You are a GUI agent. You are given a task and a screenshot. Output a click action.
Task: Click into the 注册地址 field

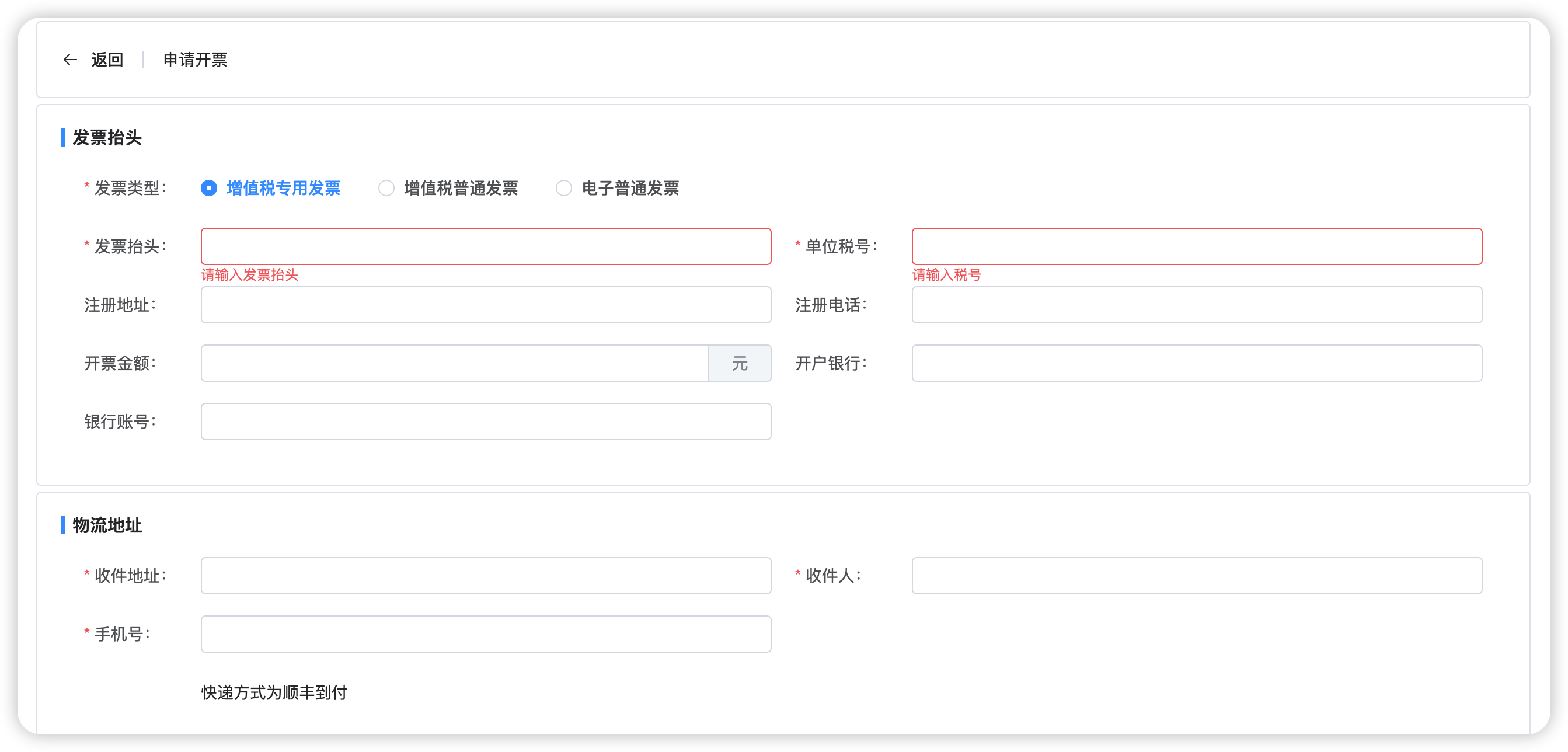pyautogui.click(x=486, y=305)
